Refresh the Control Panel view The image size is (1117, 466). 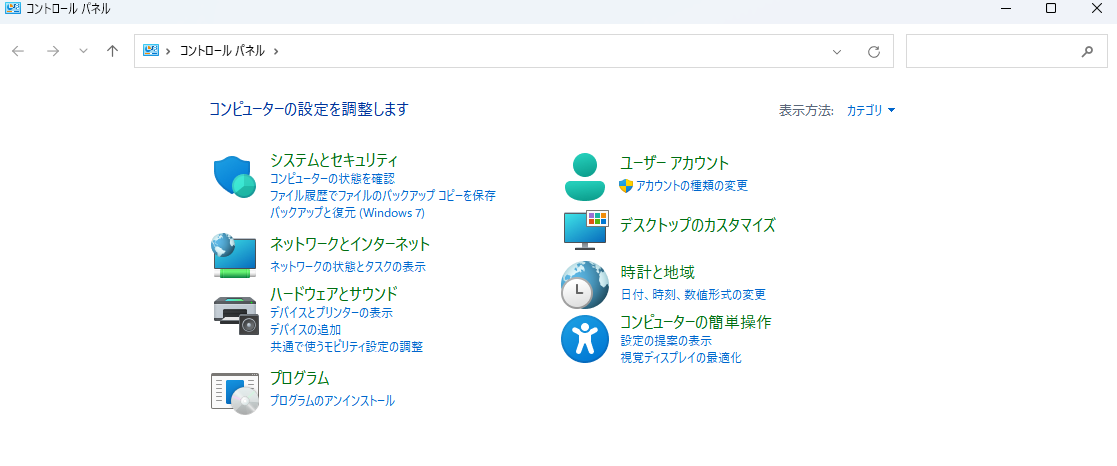click(x=874, y=51)
